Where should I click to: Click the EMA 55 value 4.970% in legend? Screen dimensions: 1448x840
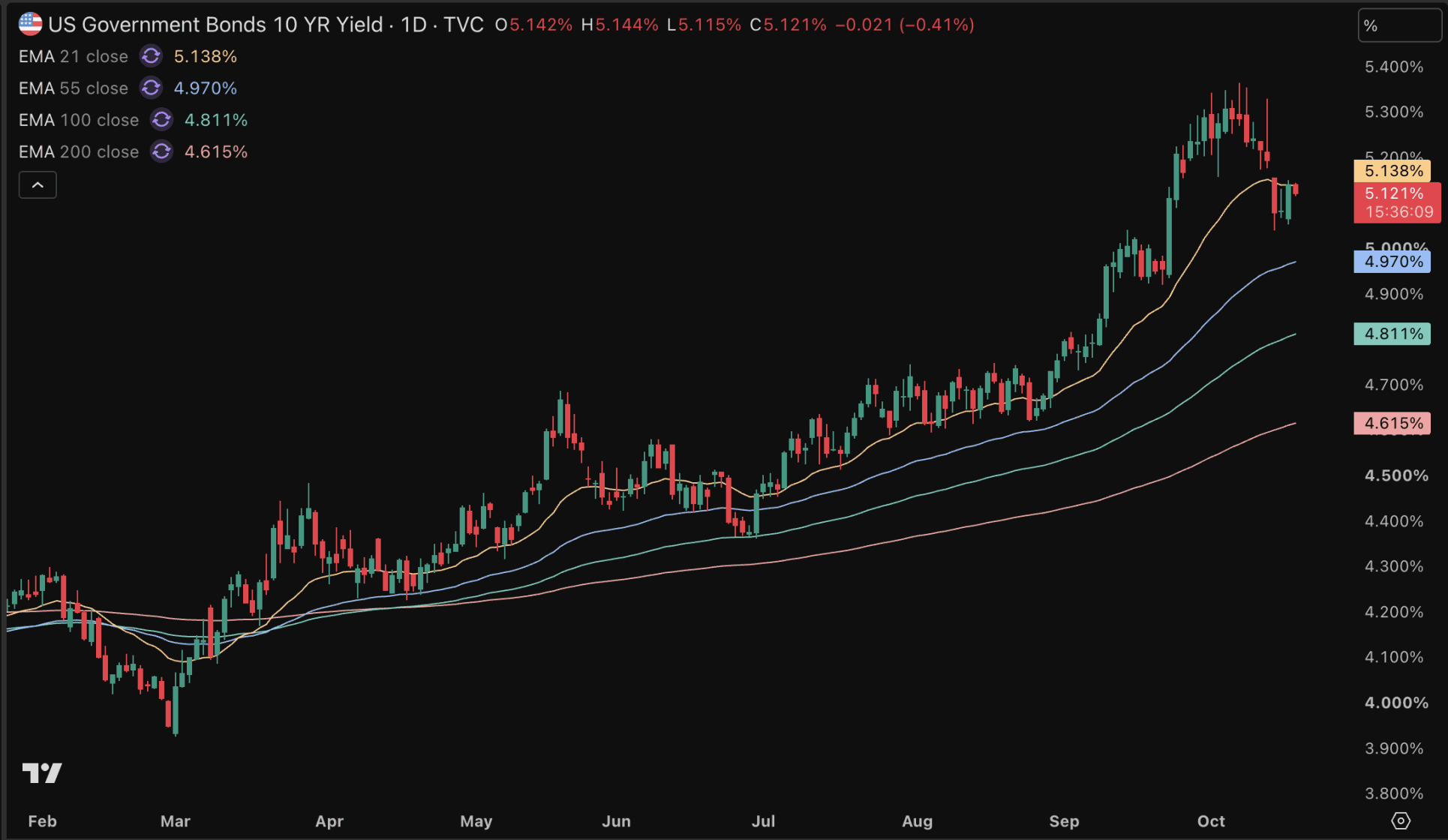coord(206,88)
